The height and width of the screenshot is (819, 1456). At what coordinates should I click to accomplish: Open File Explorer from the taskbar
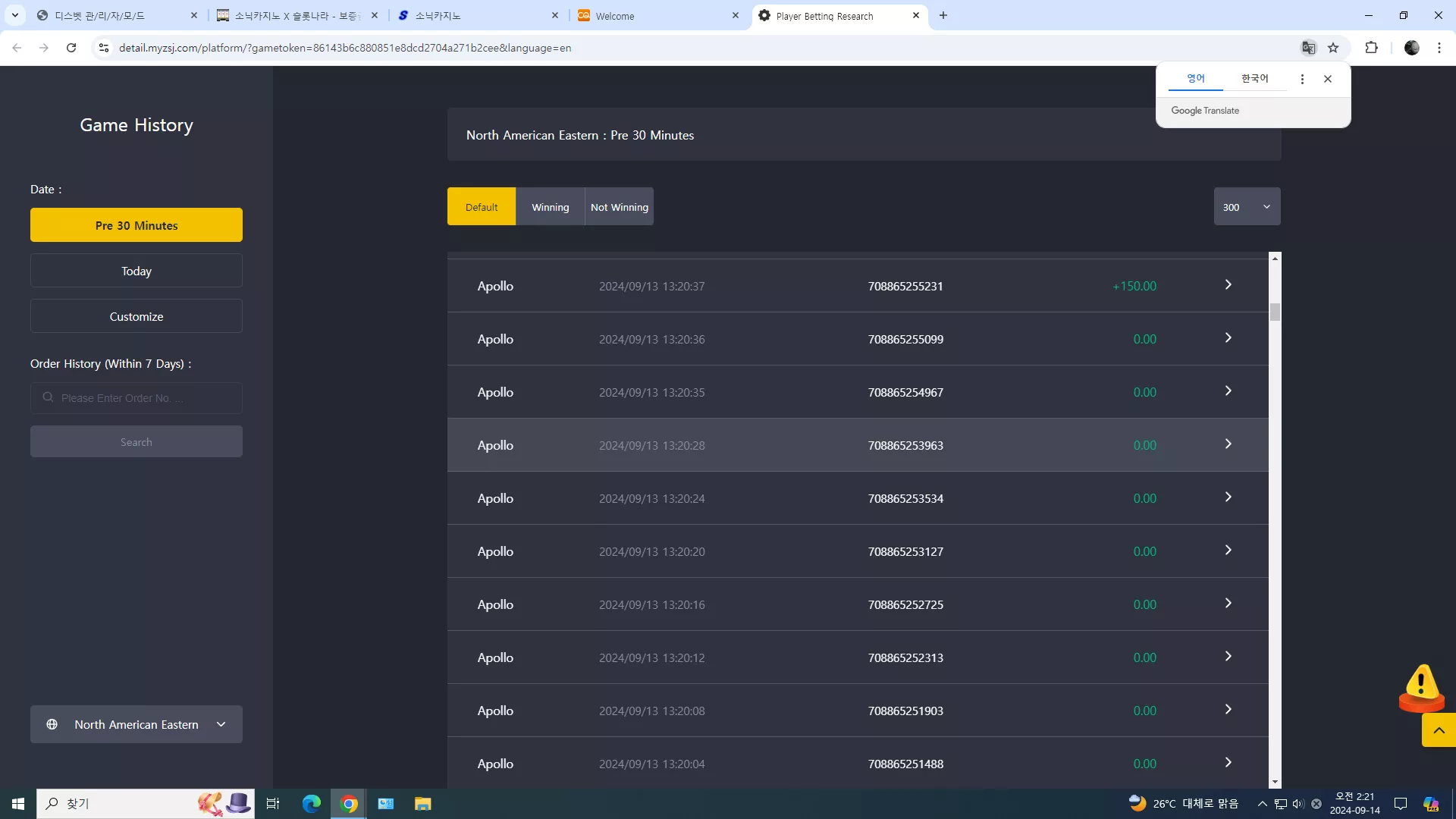tap(422, 804)
